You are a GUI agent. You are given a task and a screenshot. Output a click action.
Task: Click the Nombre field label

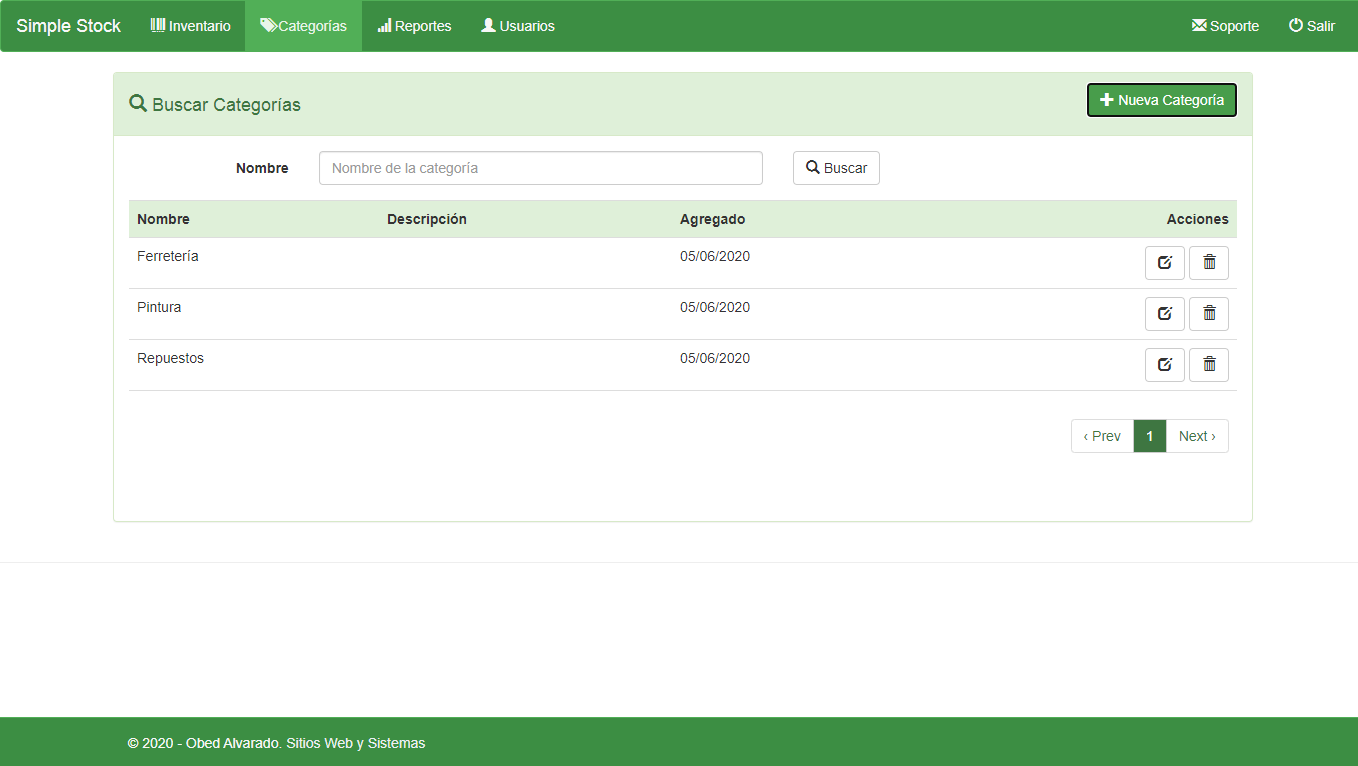point(262,168)
